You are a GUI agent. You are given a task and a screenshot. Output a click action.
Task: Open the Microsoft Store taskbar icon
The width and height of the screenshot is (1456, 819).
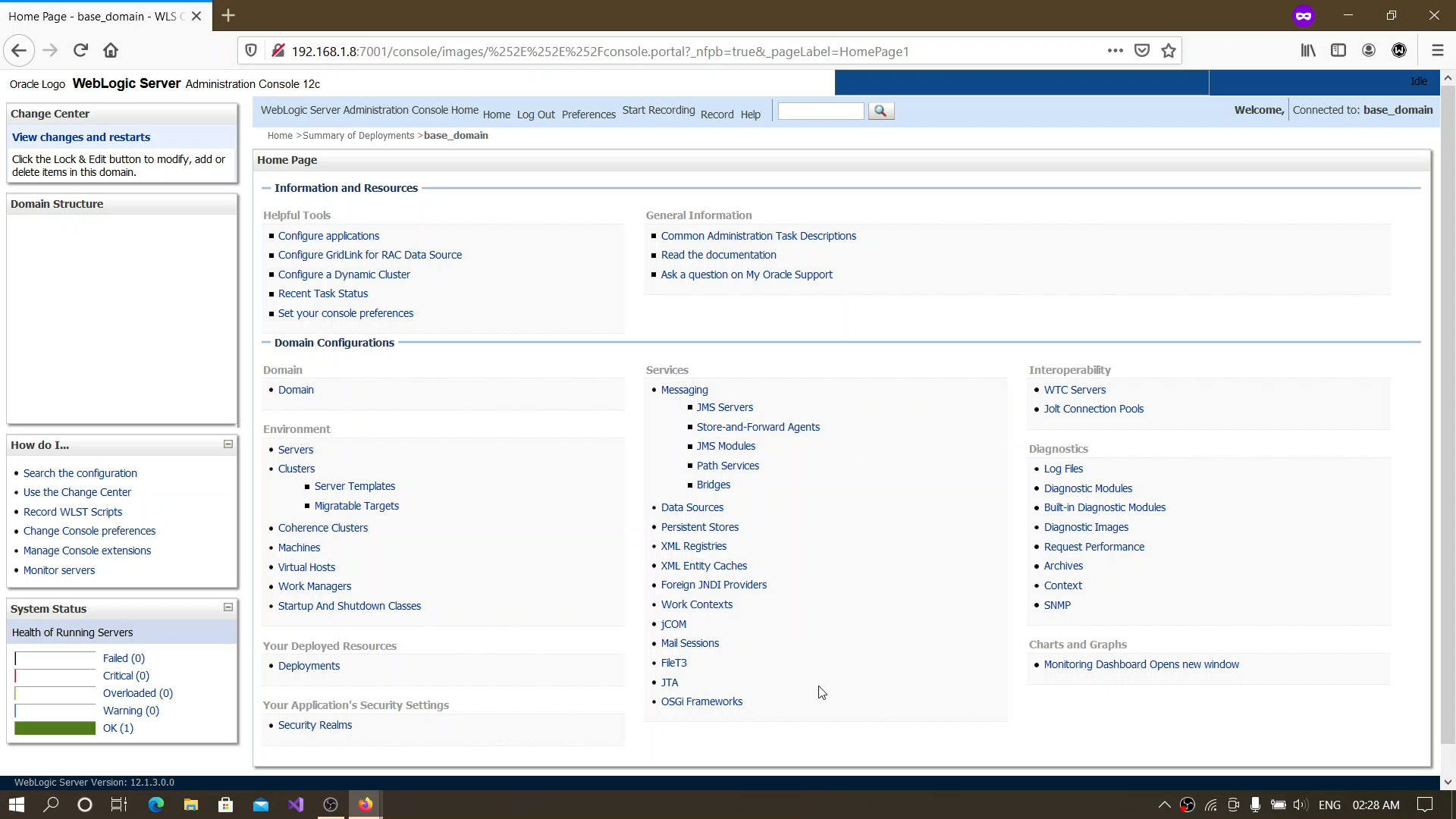tap(226, 805)
